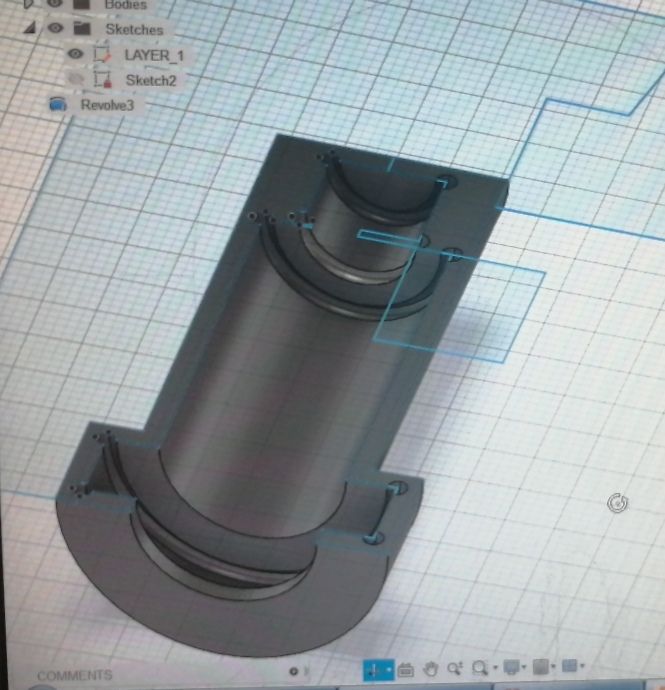Image resolution: width=665 pixels, height=690 pixels.
Task: Select the Bodies folder label
Action: point(126,4)
